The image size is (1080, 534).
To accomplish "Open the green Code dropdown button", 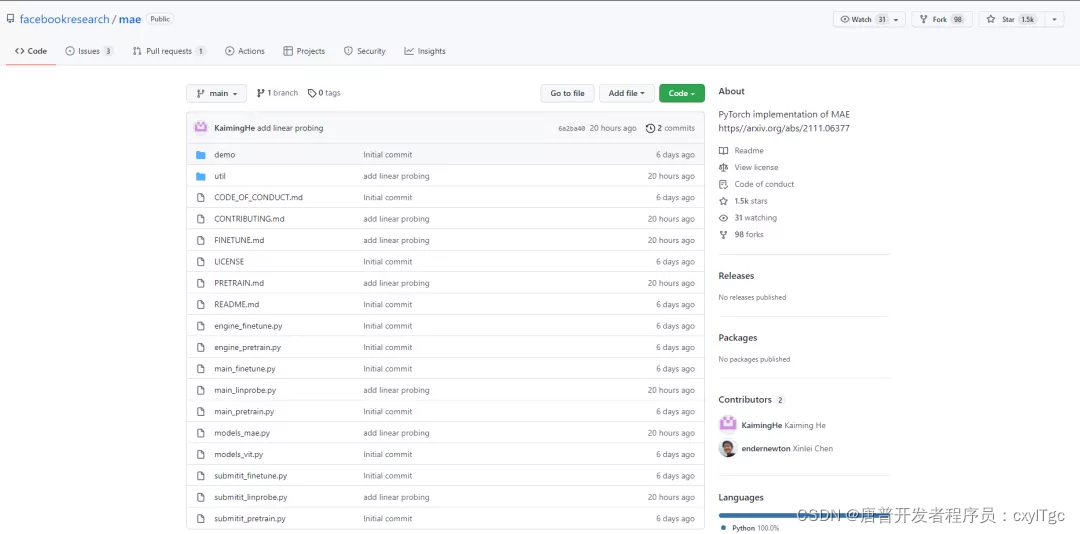I will (682, 93).
